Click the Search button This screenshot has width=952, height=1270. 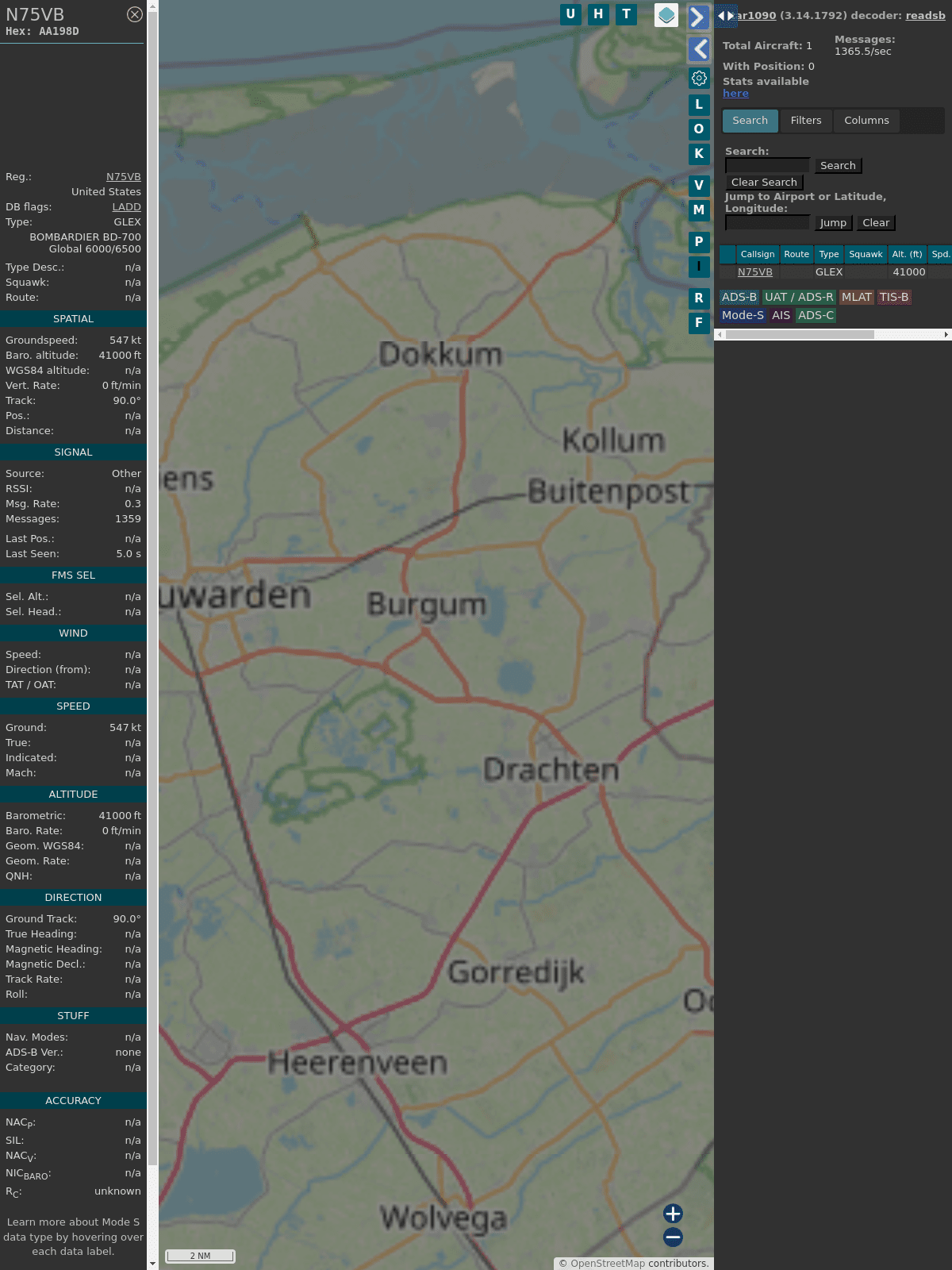[838, 166]
